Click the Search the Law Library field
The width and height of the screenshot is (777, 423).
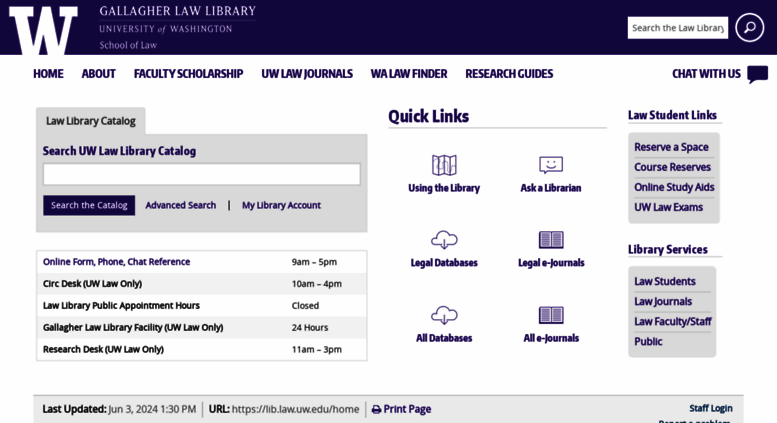coord(678,28)
